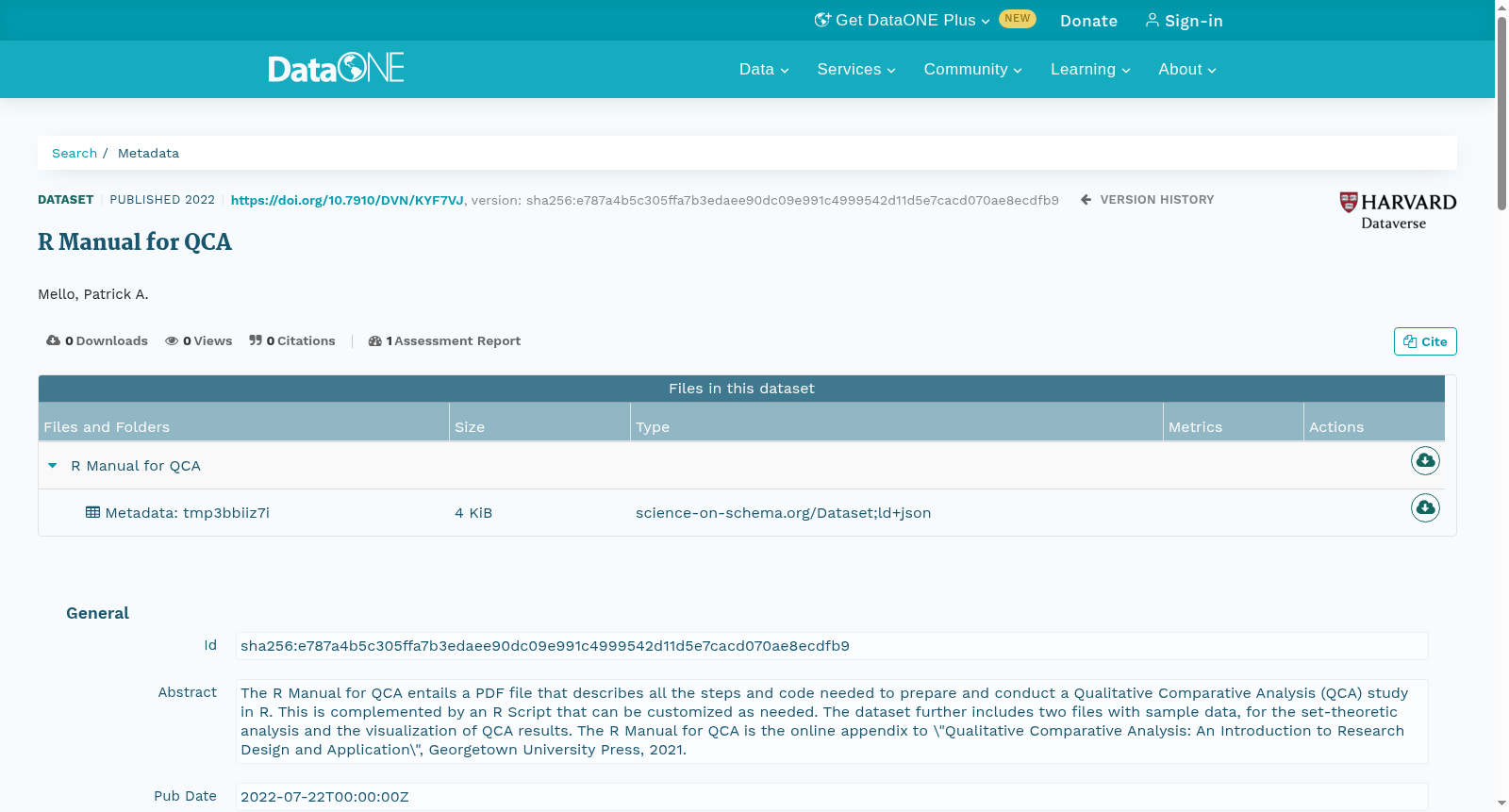
Task: Open the Community menu
Action: [972, 70]
